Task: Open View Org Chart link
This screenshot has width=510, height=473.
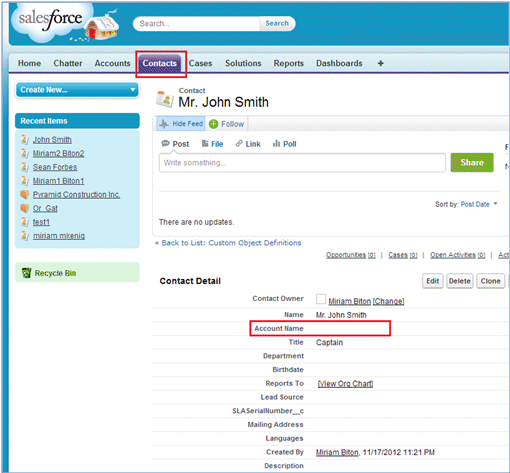Action: (345, 384)
